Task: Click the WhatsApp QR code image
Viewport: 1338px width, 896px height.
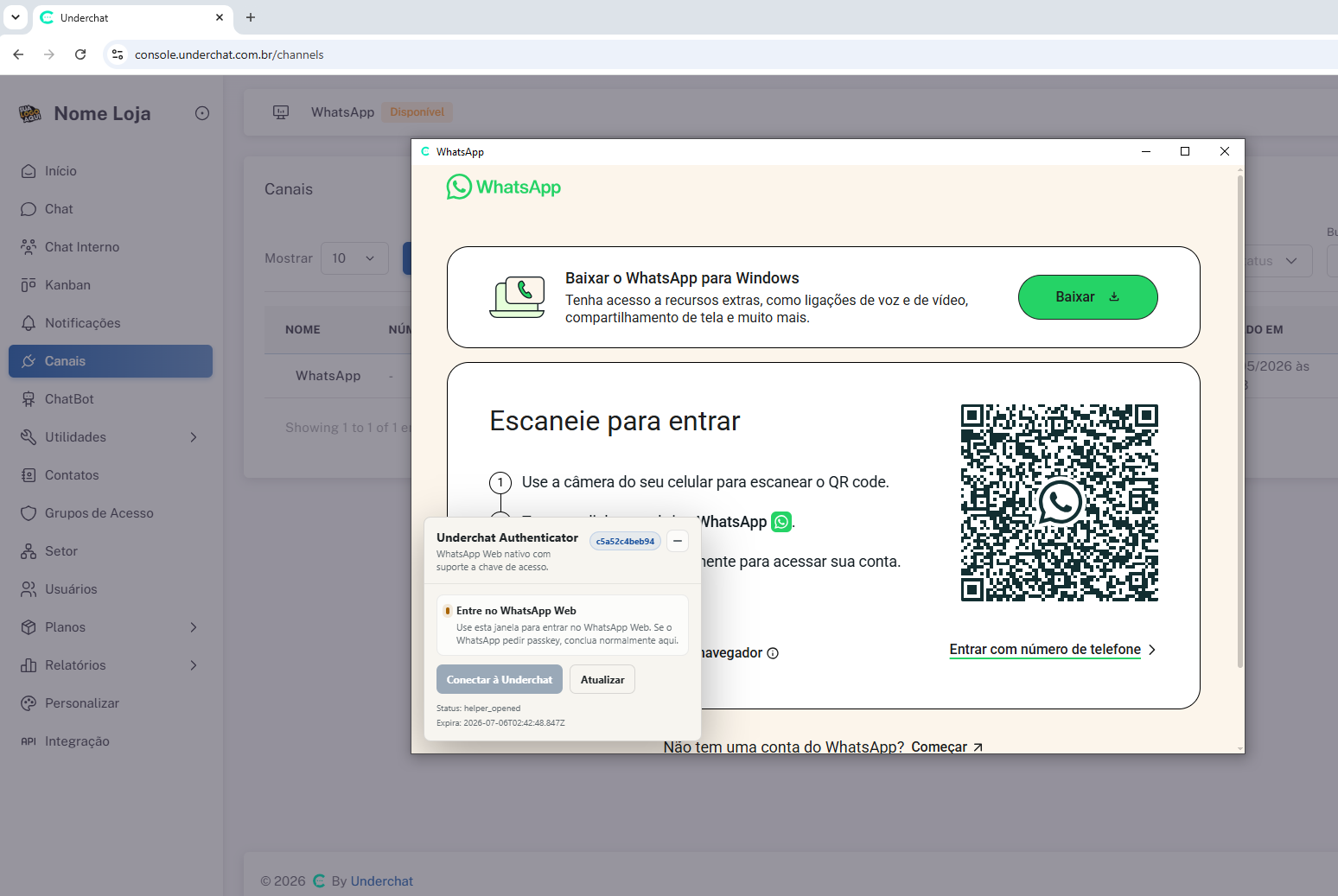Action: click(1059, 503)
